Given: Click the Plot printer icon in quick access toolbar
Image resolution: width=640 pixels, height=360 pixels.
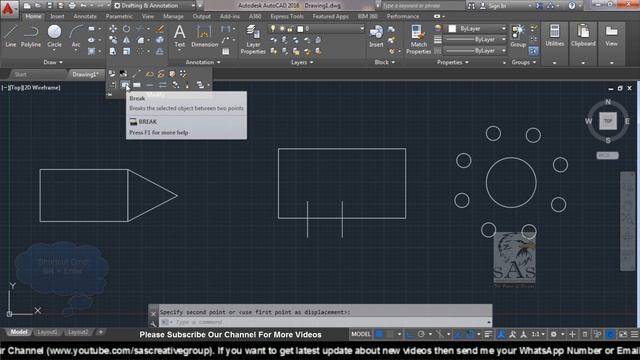Looking at the screenshot, I should (72, 6).
